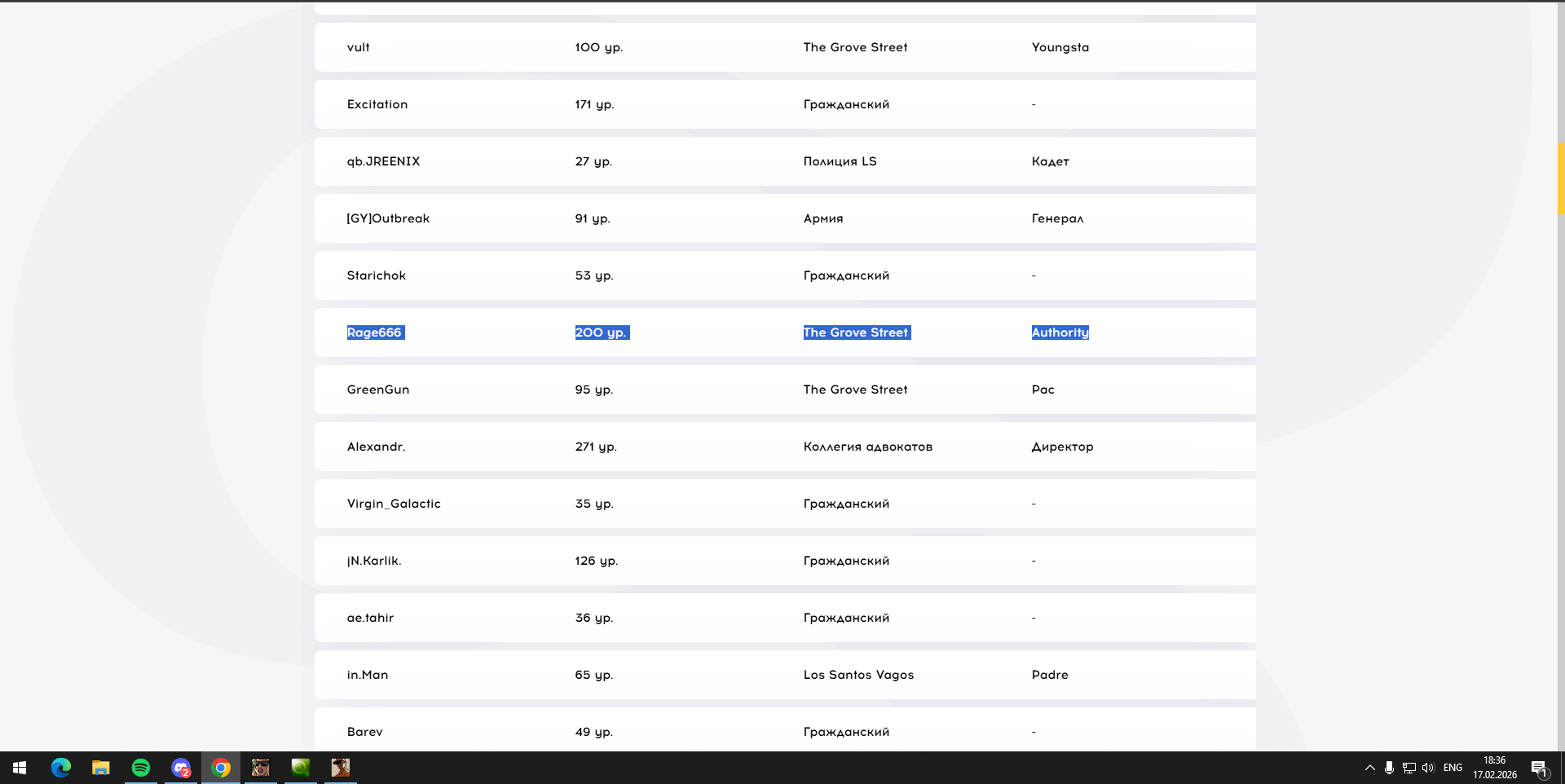1565x784 pixels.
Task: Select player qb.JREENIX
Action: coord(383,161)
